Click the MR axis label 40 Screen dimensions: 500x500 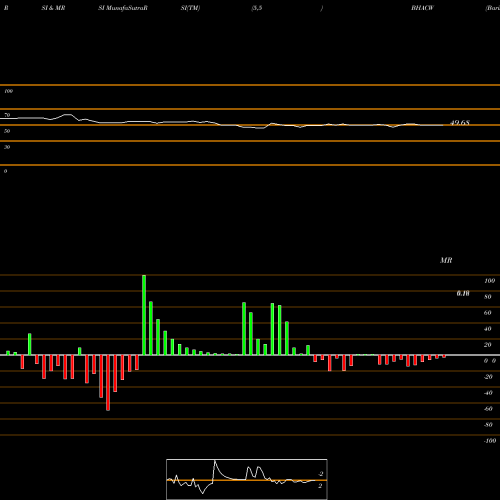(487, 329)
